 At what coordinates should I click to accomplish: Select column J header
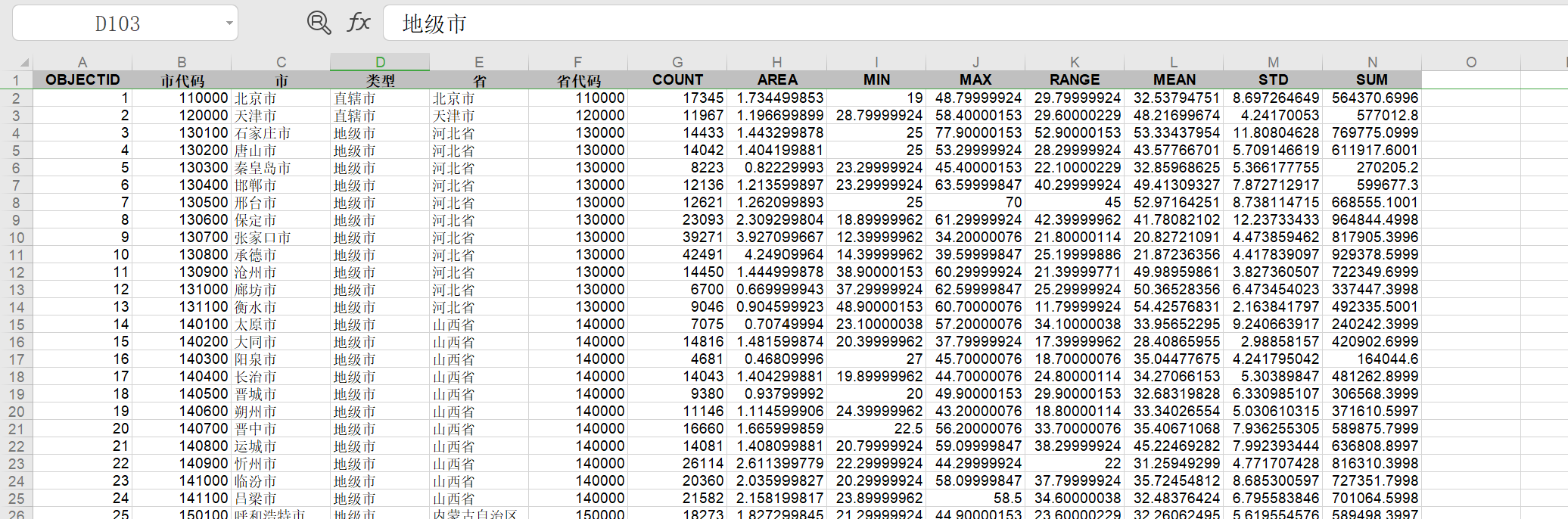tap(975, 62)
